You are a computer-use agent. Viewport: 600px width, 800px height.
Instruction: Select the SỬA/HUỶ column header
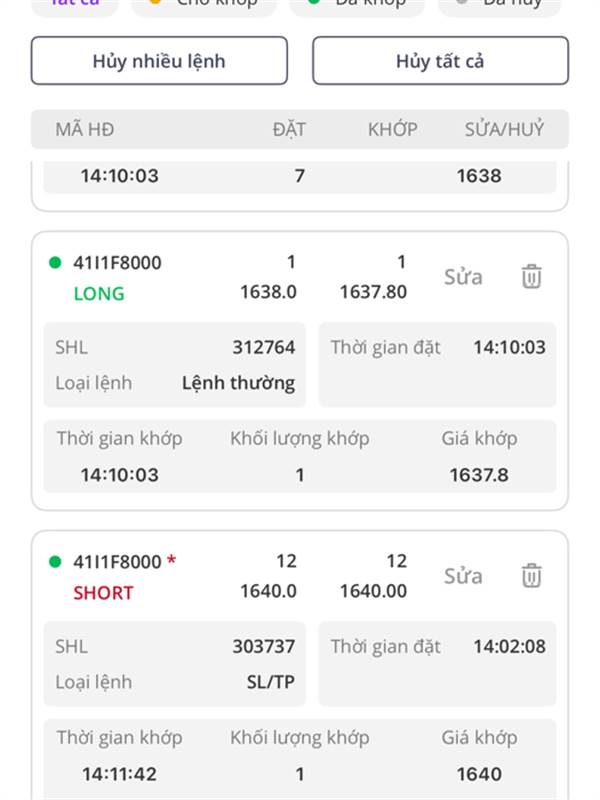point(504,130)
